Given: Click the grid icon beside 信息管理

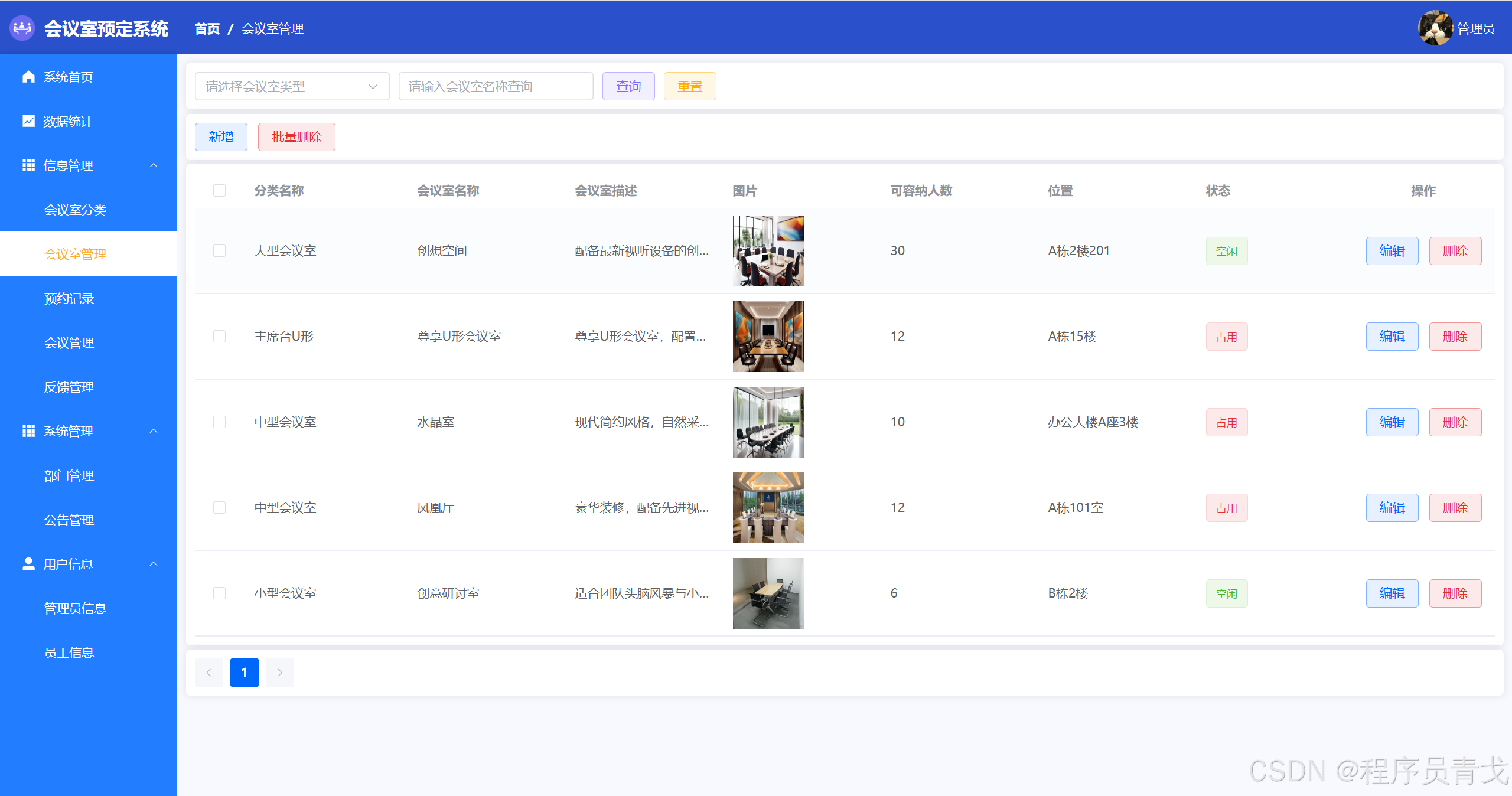Looking at the screenshot, I should (x=28, y=165).
